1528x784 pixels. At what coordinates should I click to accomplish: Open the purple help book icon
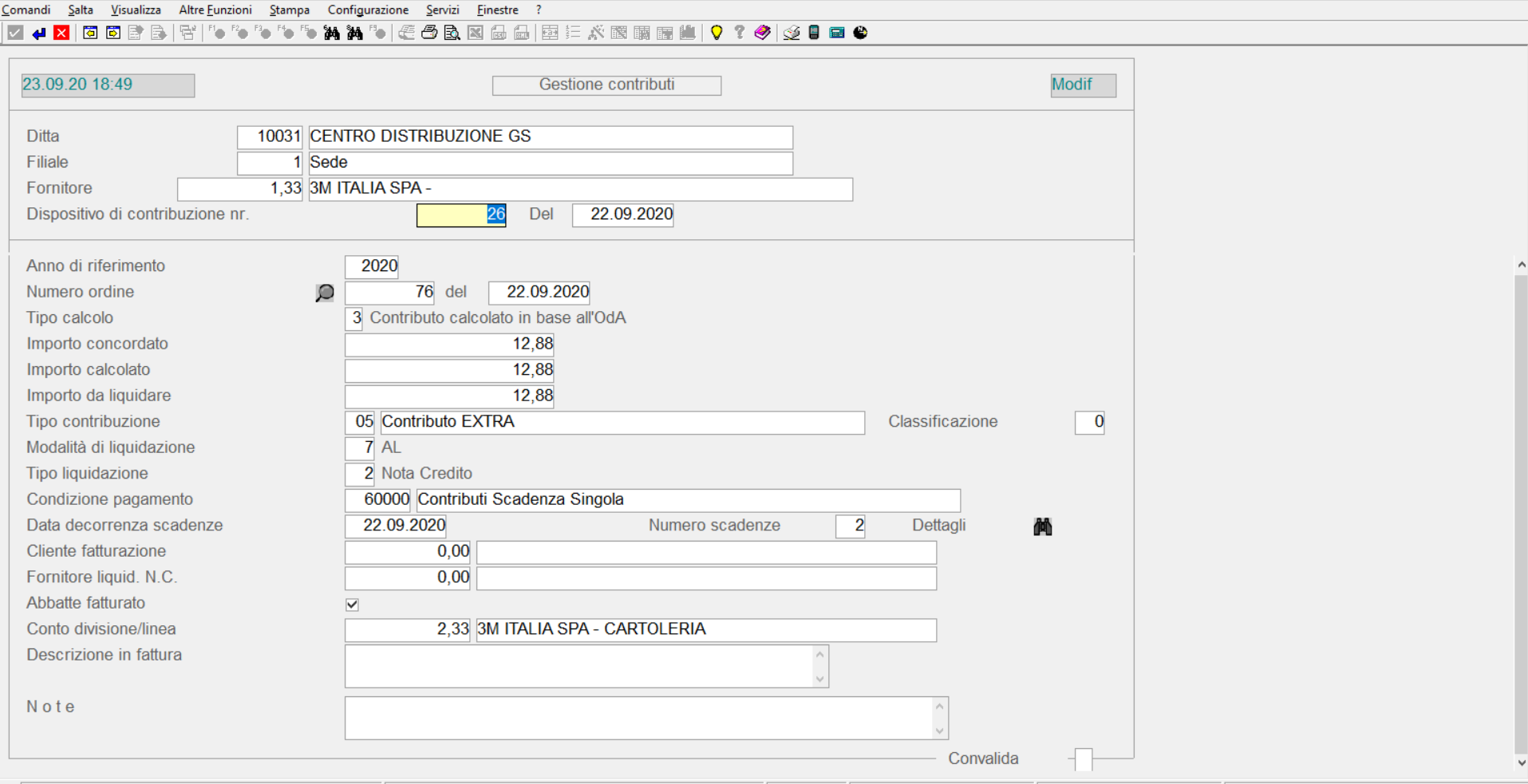click(762, 33)
